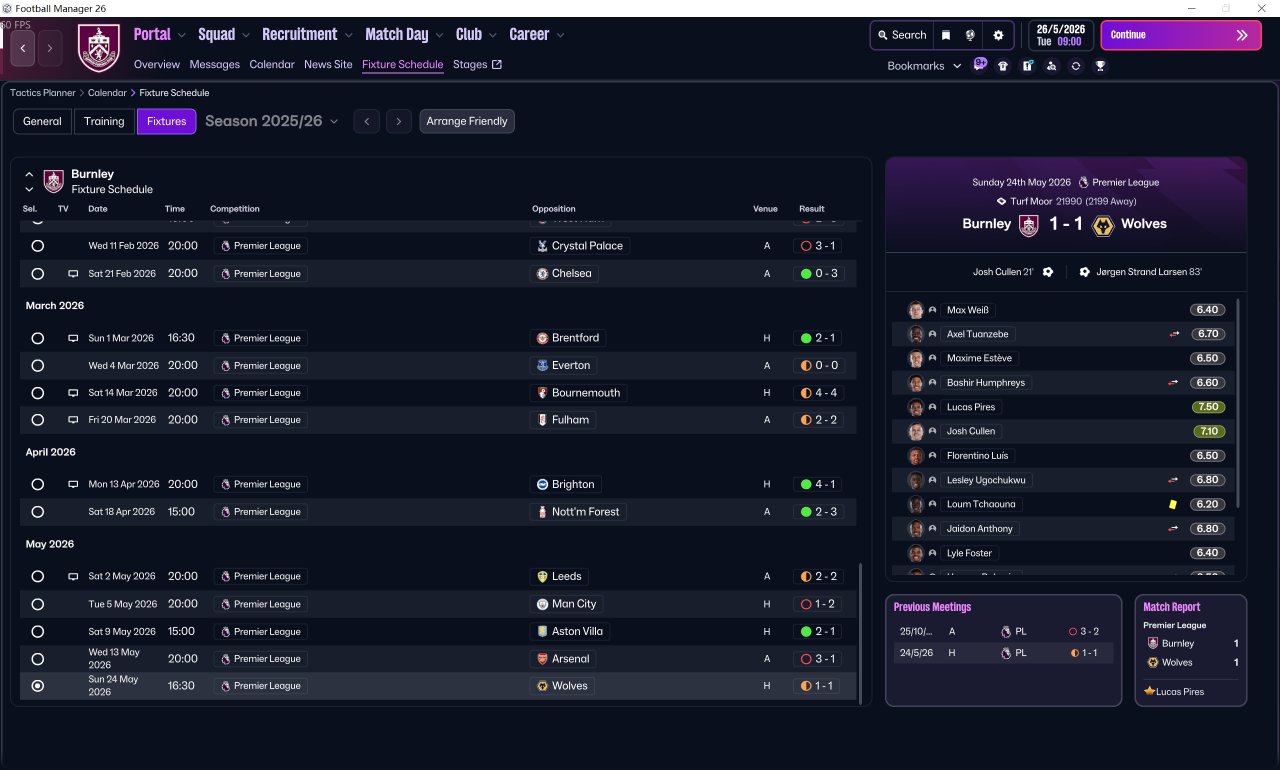This screenshot has height=770, width=1280.
Task: Click the circular arrows icon in bookmarks bar
Action: point(1075,66)
